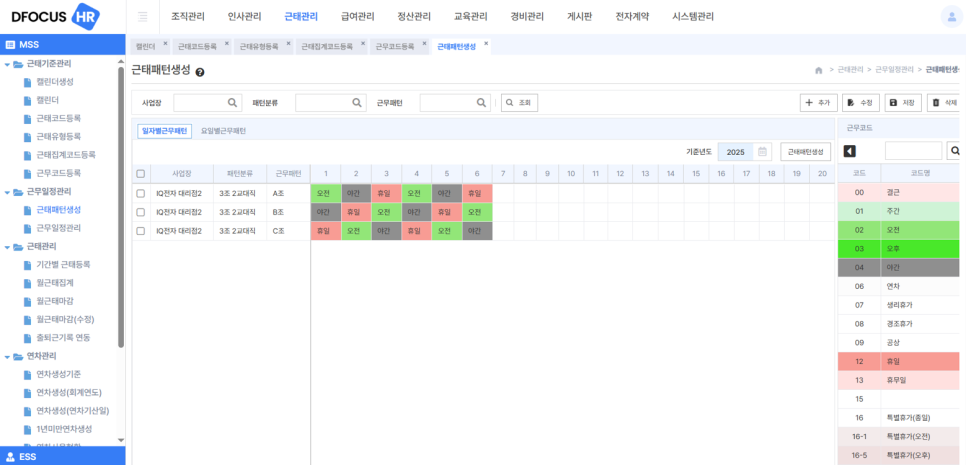Viewport: 966px width, 465px height.
Task: Click the search icon in 사업장 field
Action: tap(232, 103)
